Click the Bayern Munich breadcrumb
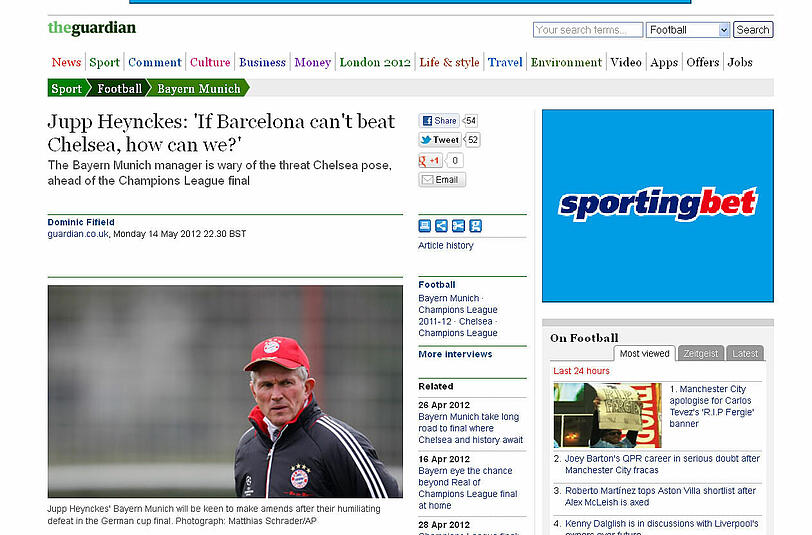Viewport: 812px width, 535px height. tap(199, 89)
